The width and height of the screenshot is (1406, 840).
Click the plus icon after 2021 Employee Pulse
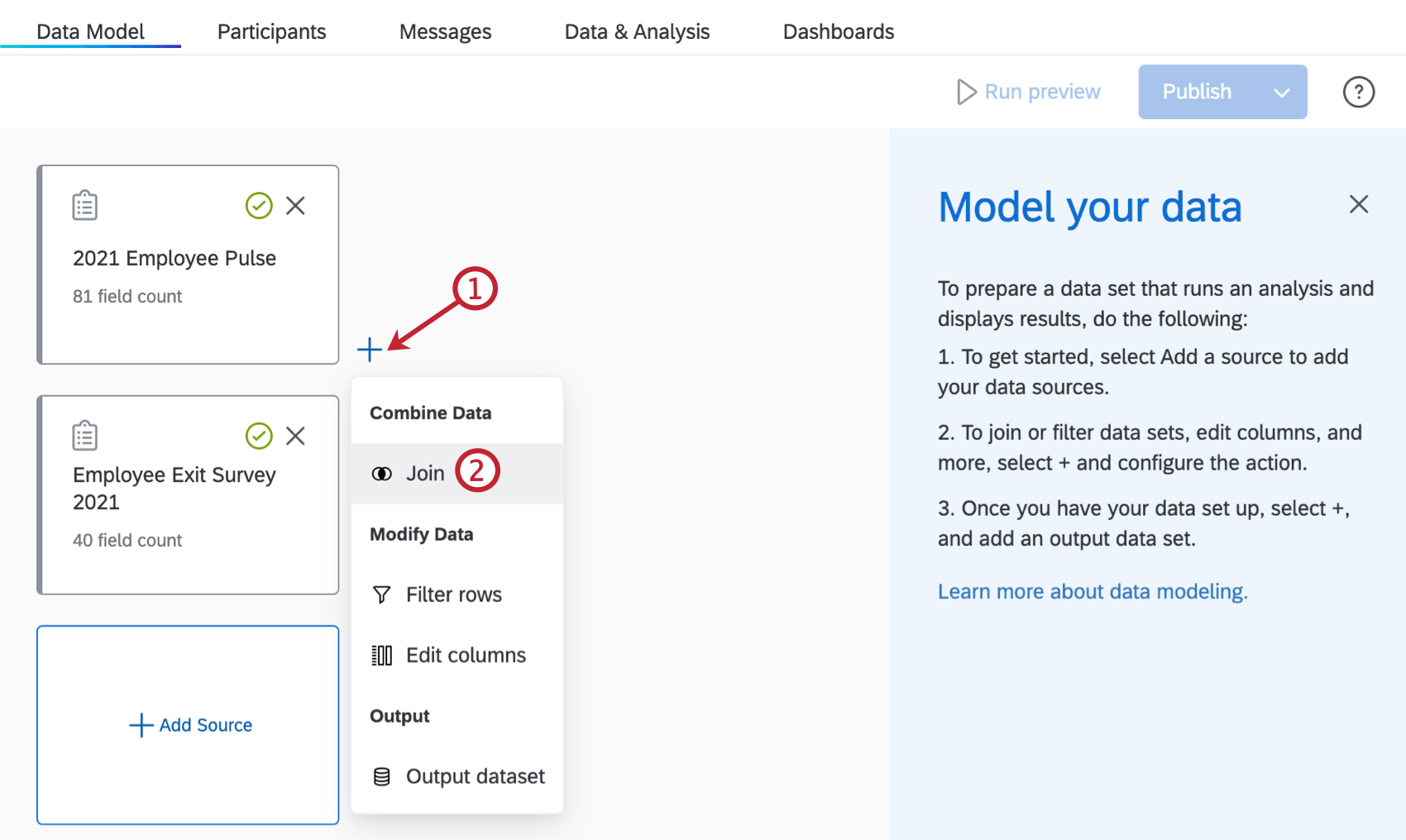pyautogui.click(x=369, y=350)
